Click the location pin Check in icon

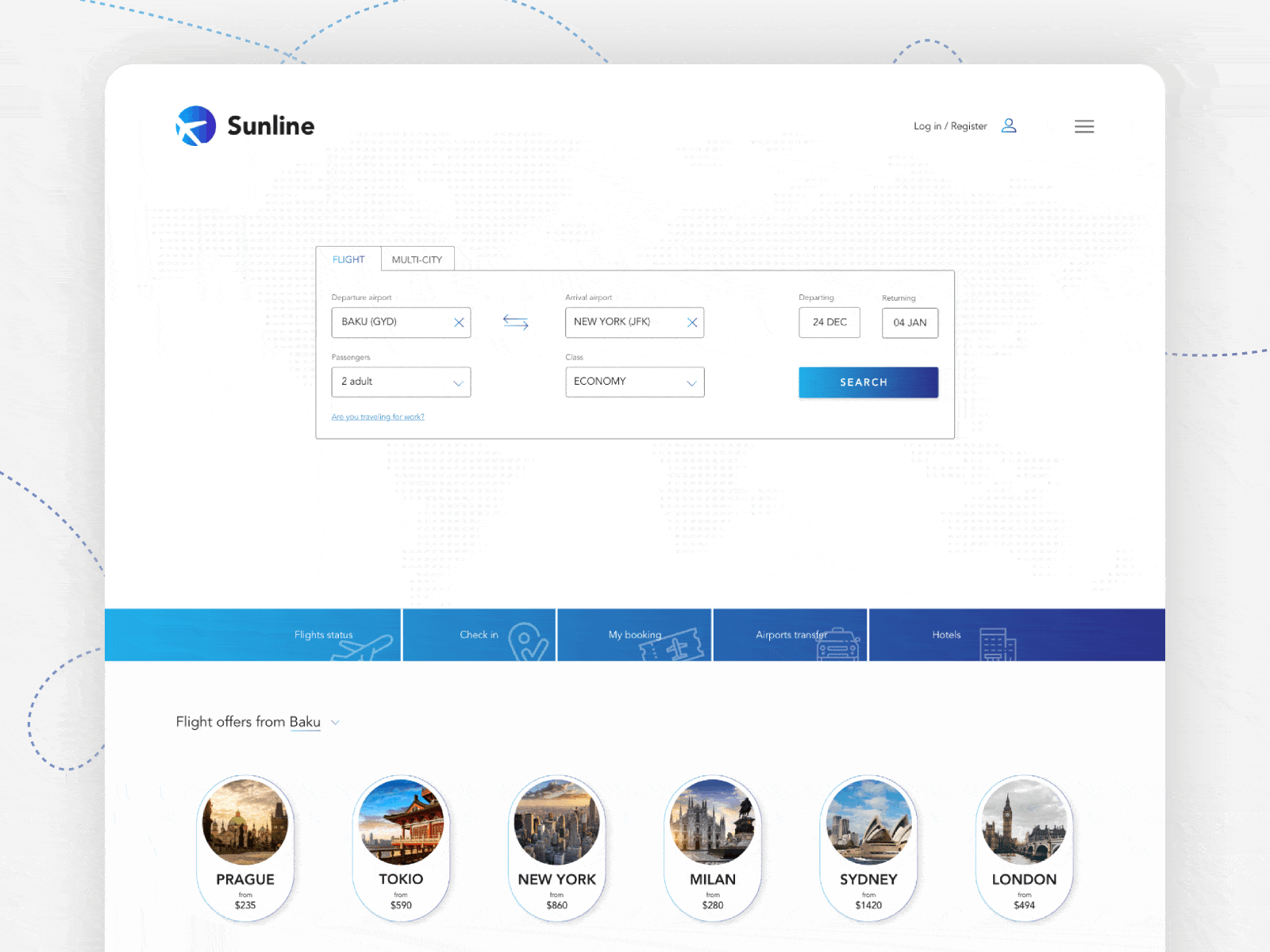point(528,643)
